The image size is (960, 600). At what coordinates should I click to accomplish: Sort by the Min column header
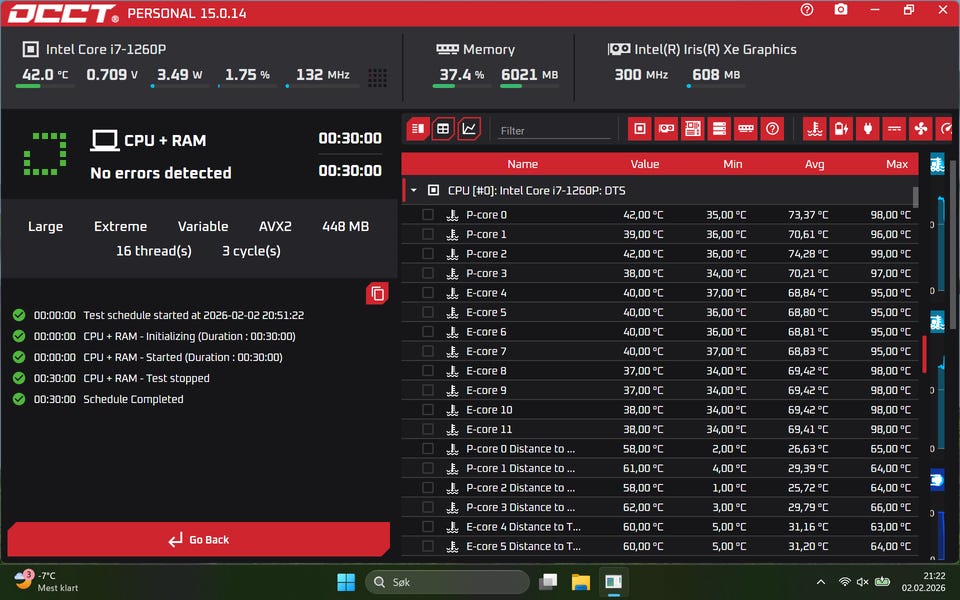[x=732, y=164]
